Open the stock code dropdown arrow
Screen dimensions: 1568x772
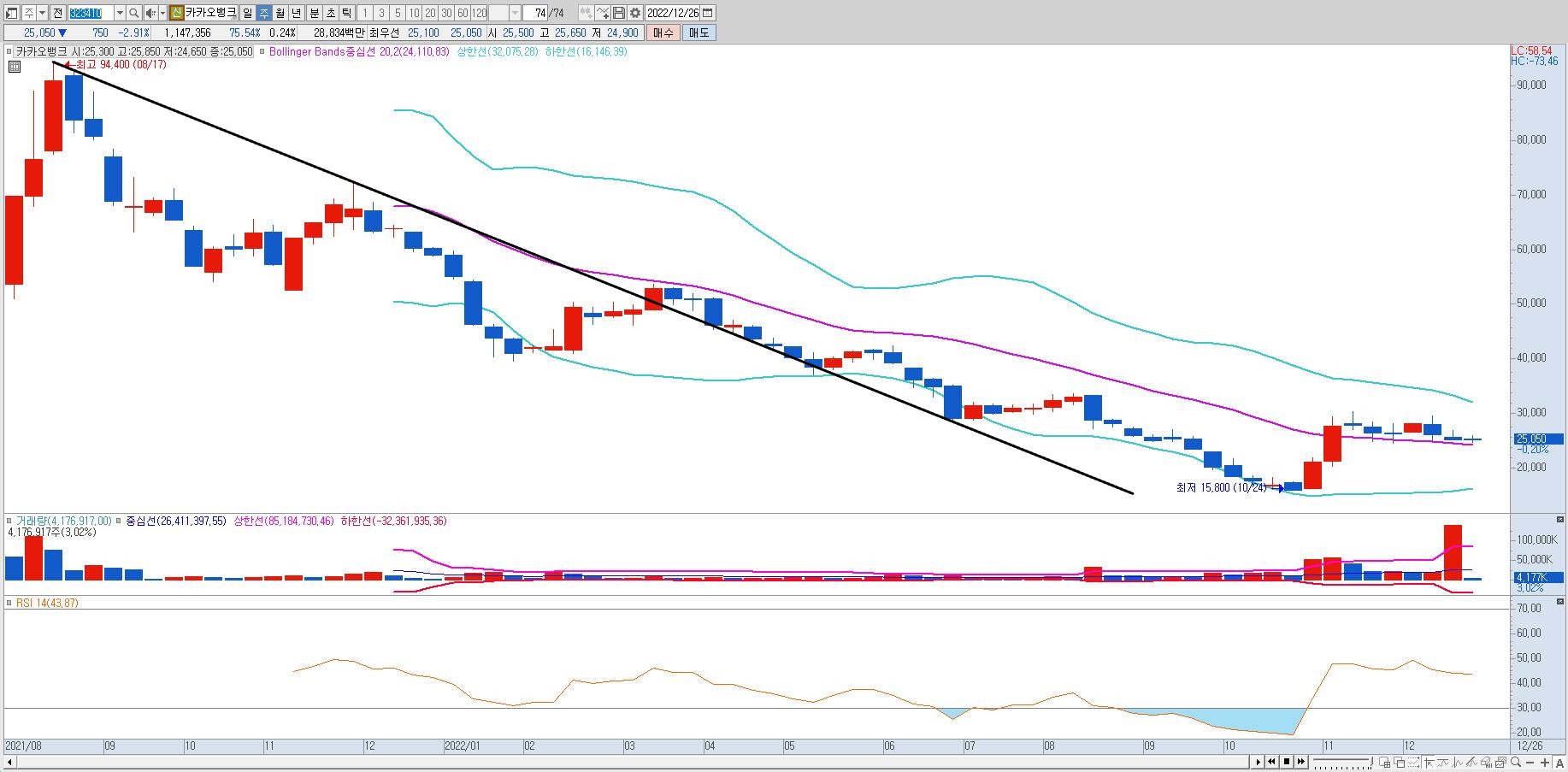120,13
